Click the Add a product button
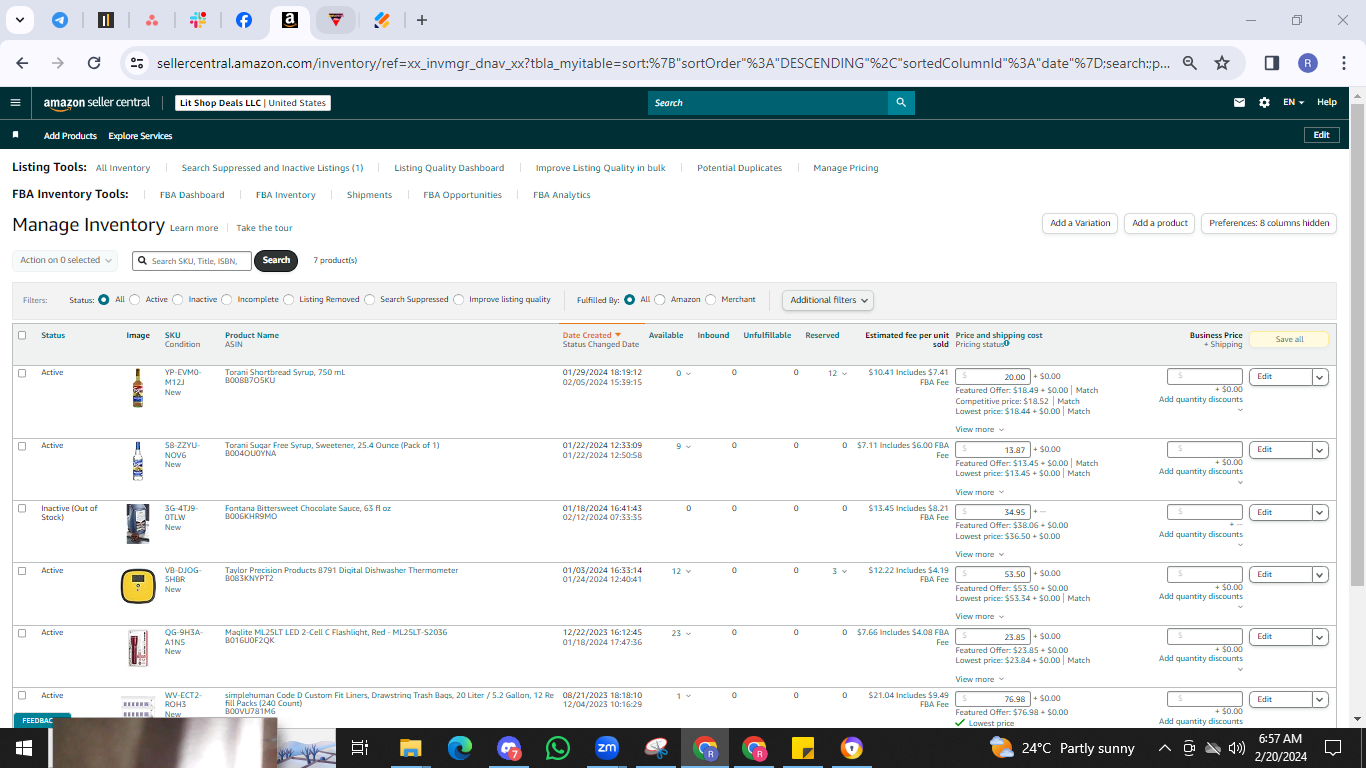The width and height of the screenshot is (1366, 768). [1160, 223]
